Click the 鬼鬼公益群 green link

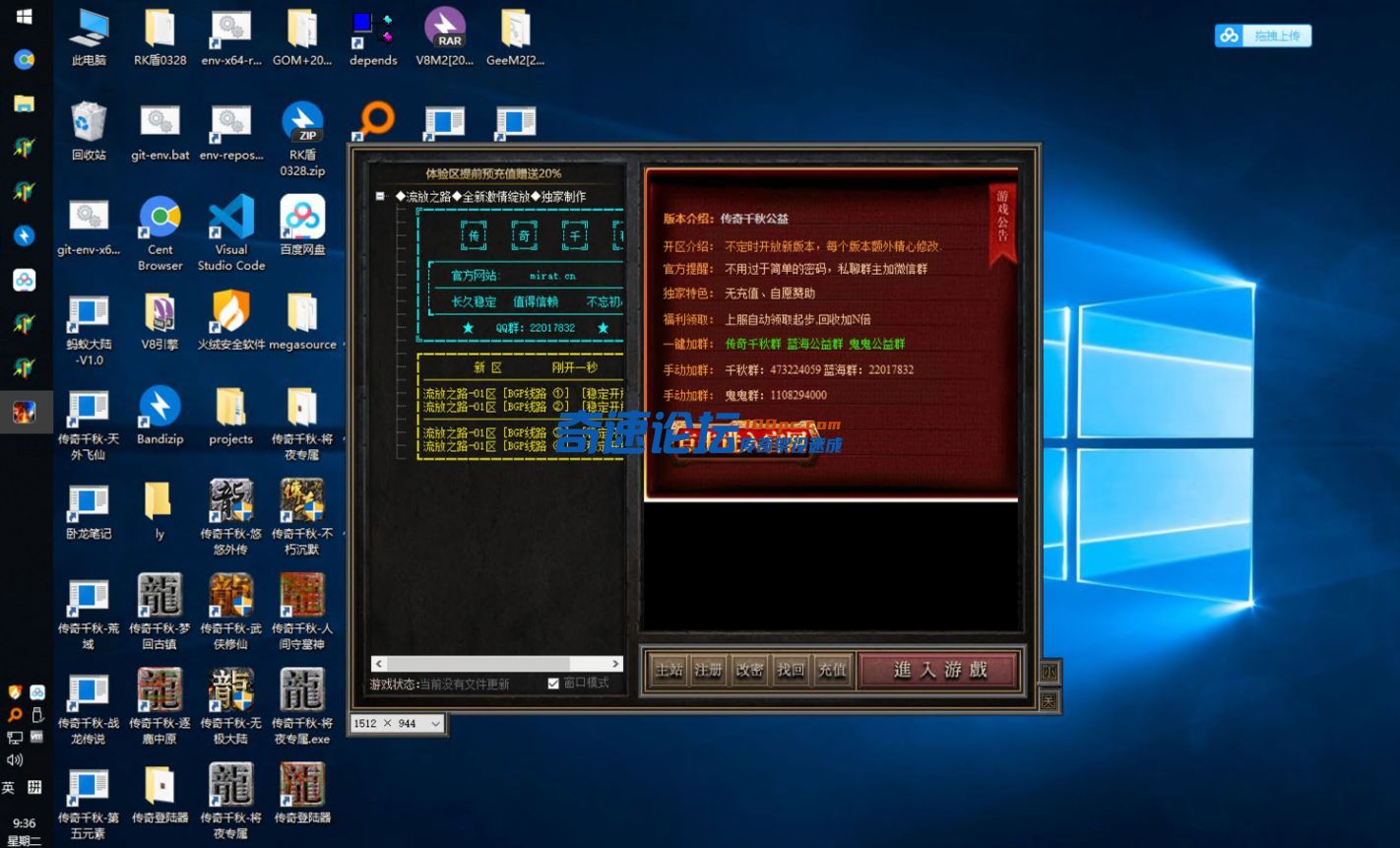click(x=876, y=344)
